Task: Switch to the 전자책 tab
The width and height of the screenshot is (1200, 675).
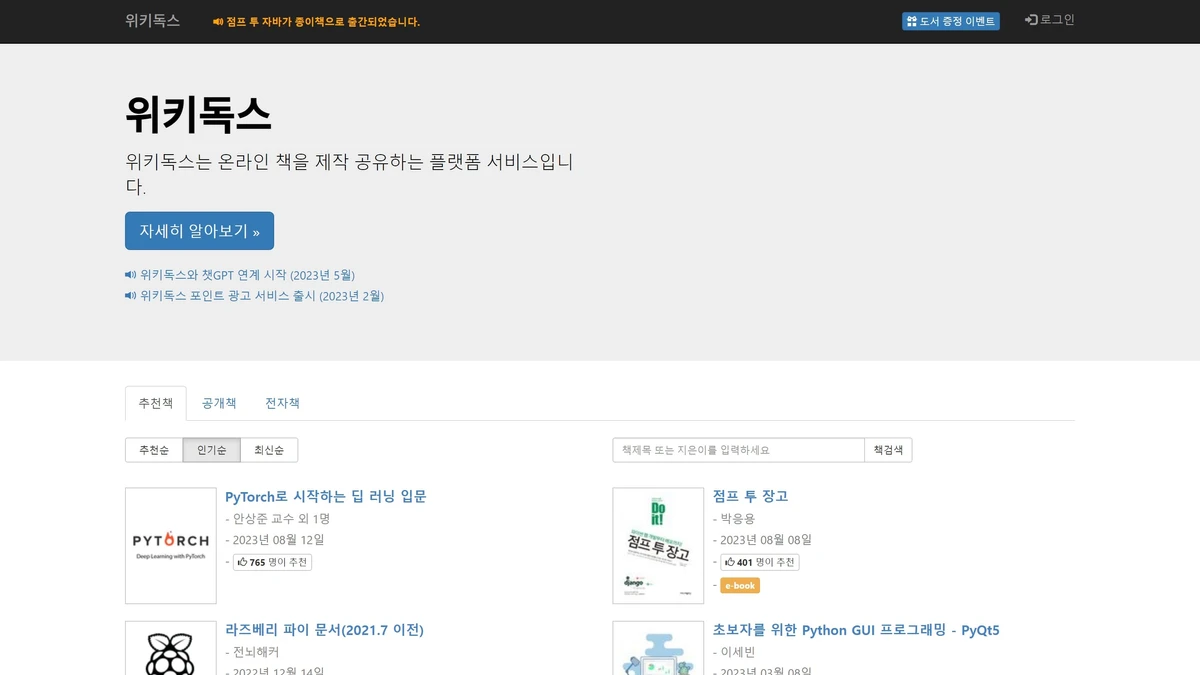Action: pos(282,403)
